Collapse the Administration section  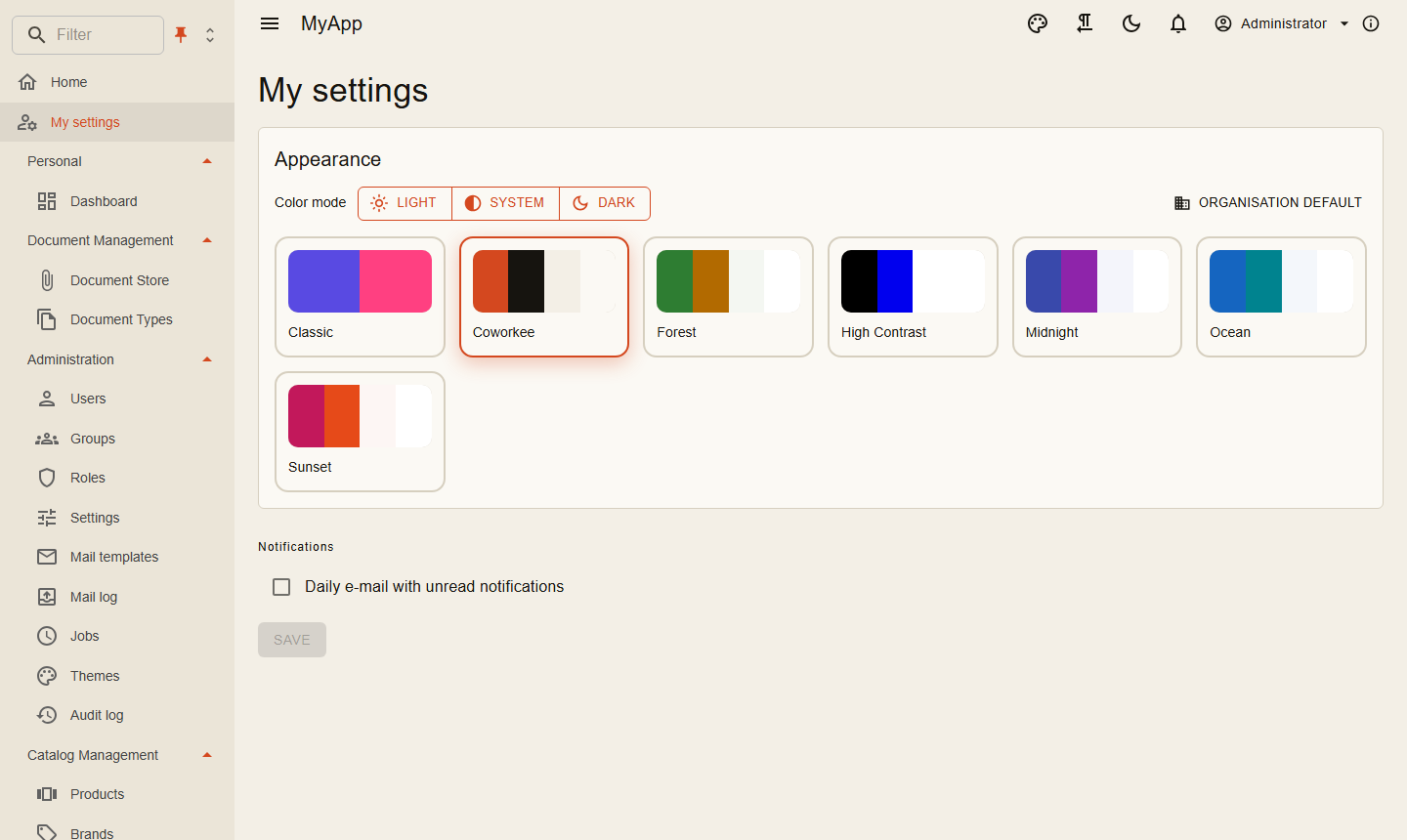(207, 359)
